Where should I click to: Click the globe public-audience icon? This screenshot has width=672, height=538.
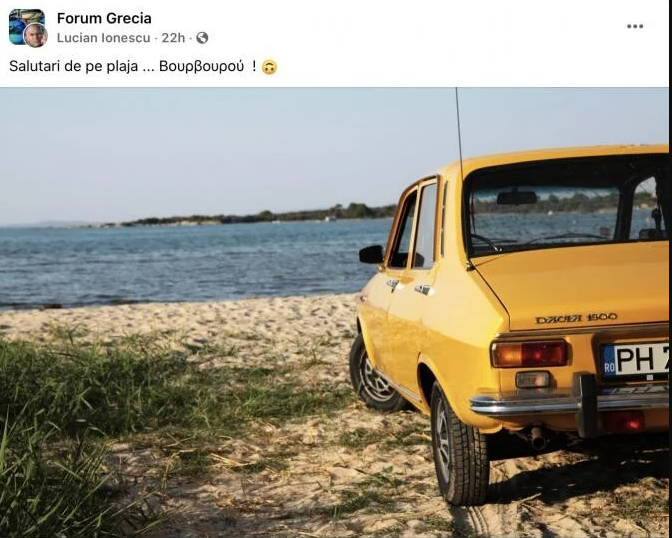(202, 38)
